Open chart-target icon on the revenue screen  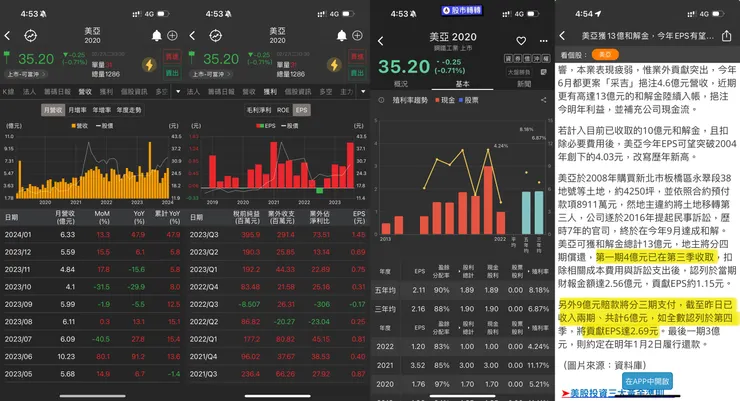[x=31, y=35]
